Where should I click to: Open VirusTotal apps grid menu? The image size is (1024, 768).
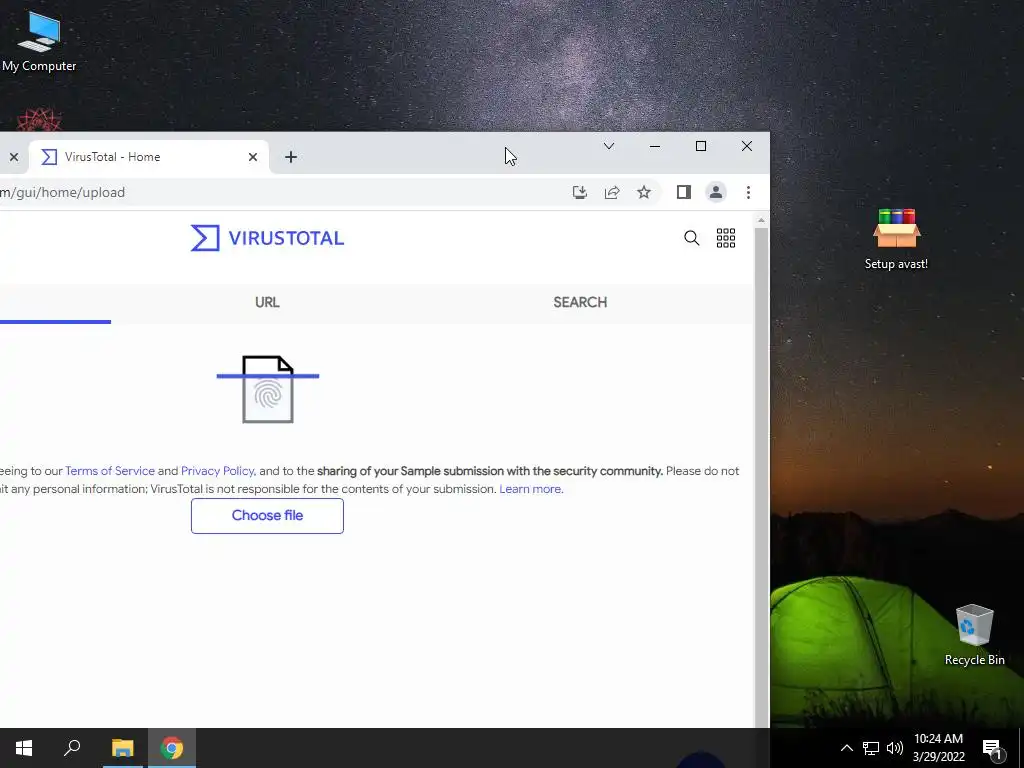coord(726,238)
